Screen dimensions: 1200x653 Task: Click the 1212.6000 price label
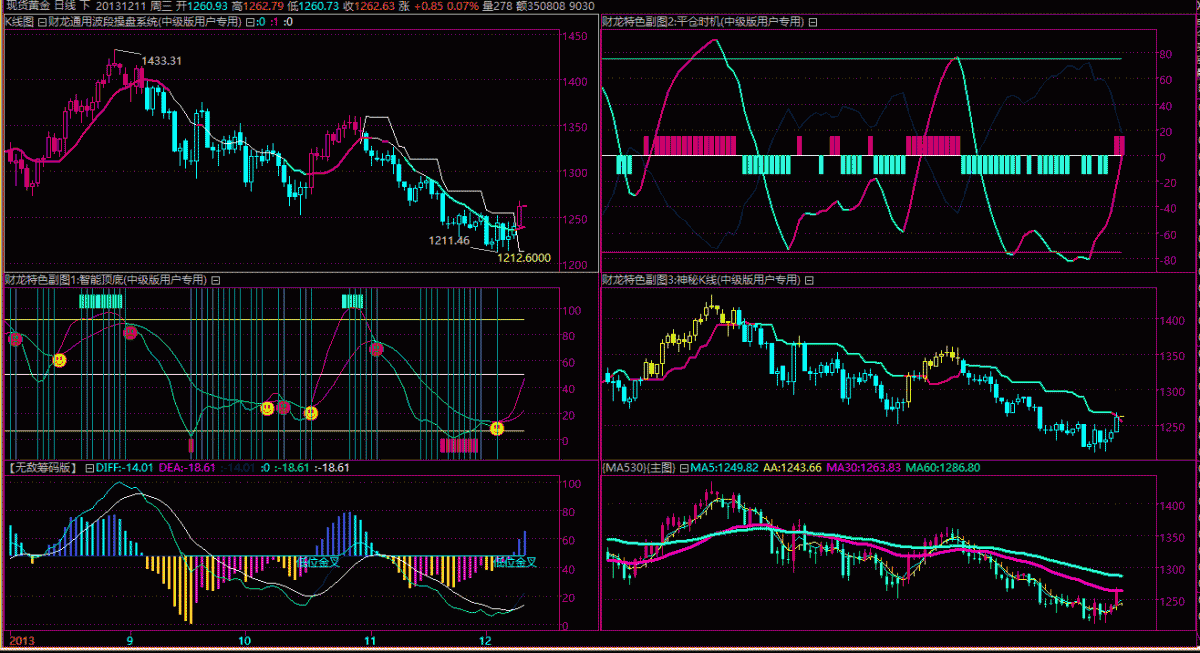point(524,258)
